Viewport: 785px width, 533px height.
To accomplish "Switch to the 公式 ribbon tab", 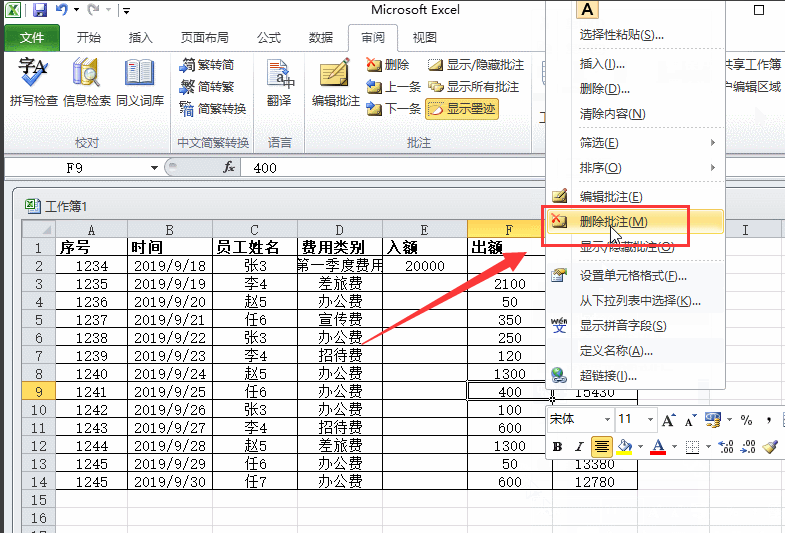I will [269, 38].
